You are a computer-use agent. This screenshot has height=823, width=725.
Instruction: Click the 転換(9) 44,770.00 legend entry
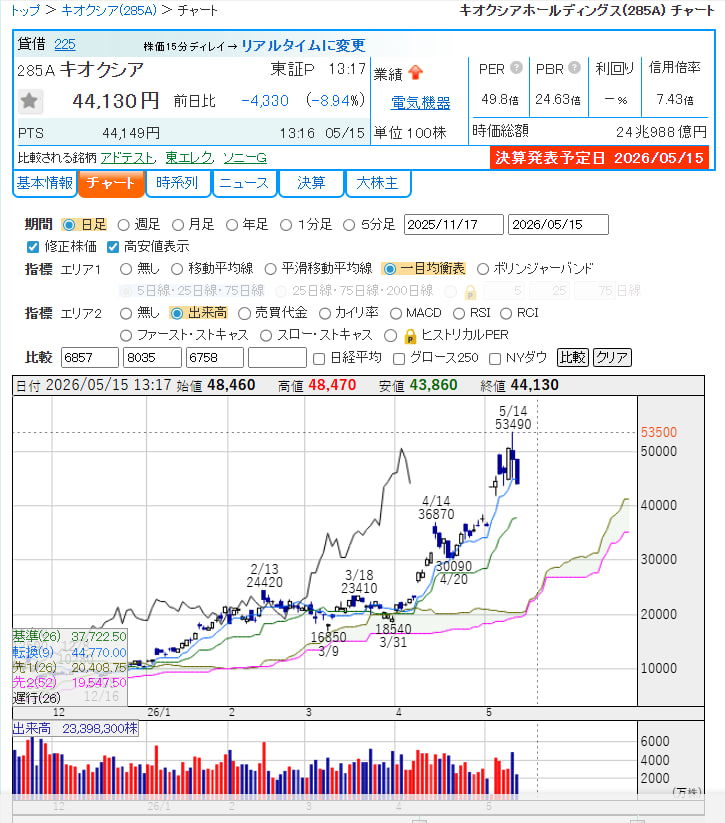[69, 652]
